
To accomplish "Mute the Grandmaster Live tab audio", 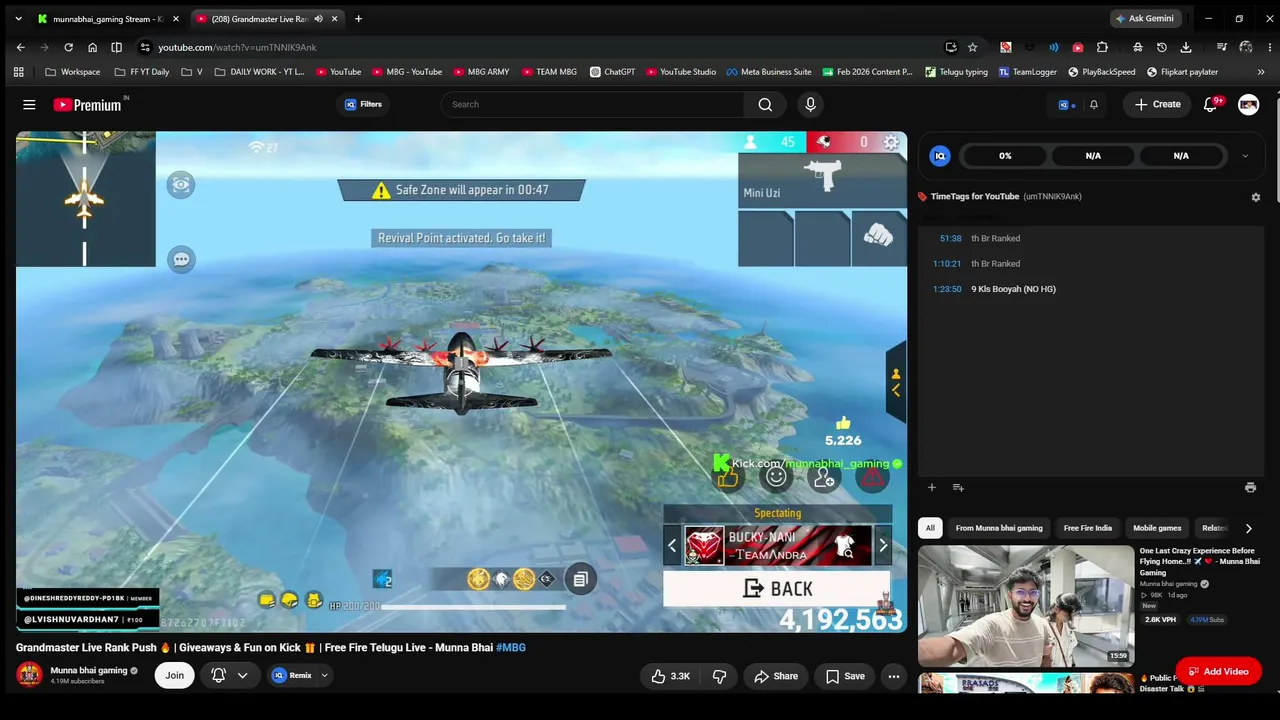I will (x=319, y=19).
